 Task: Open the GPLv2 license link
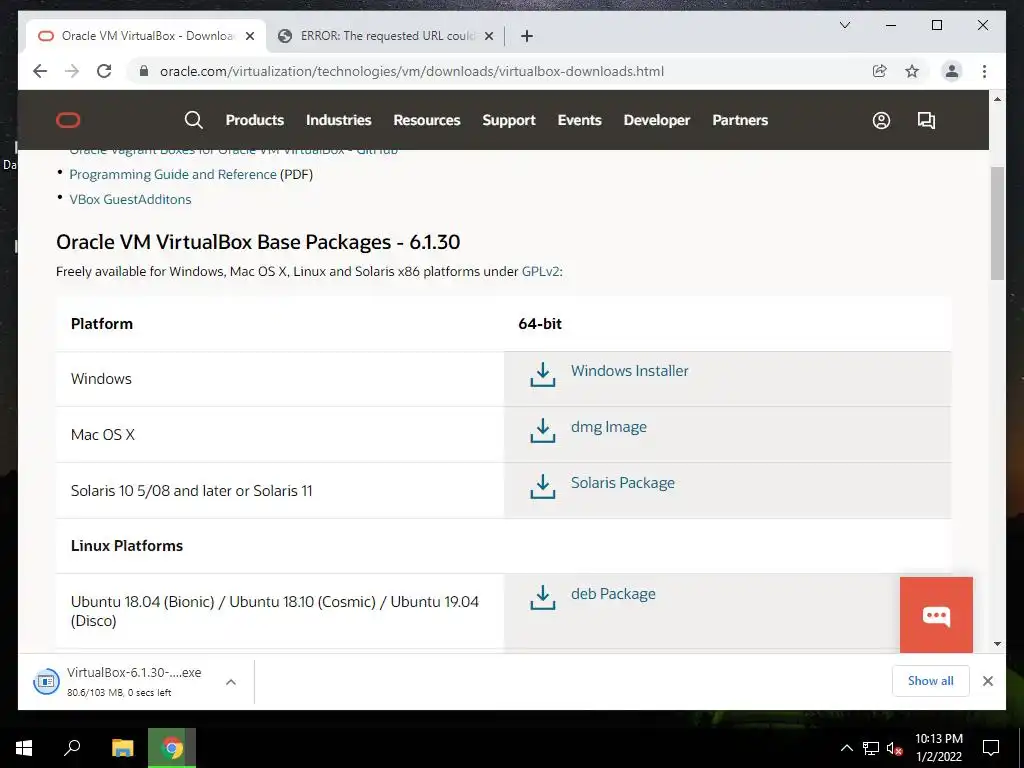tap(540, 272)
